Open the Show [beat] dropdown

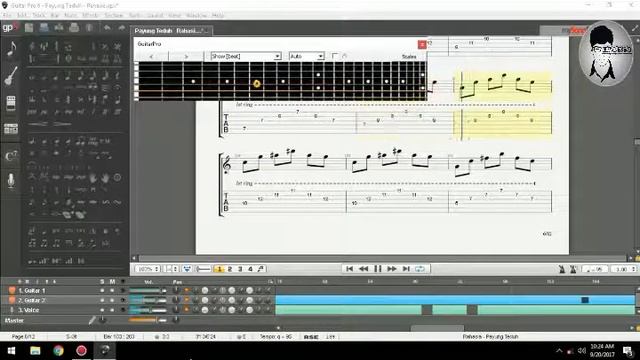(246, 56)
